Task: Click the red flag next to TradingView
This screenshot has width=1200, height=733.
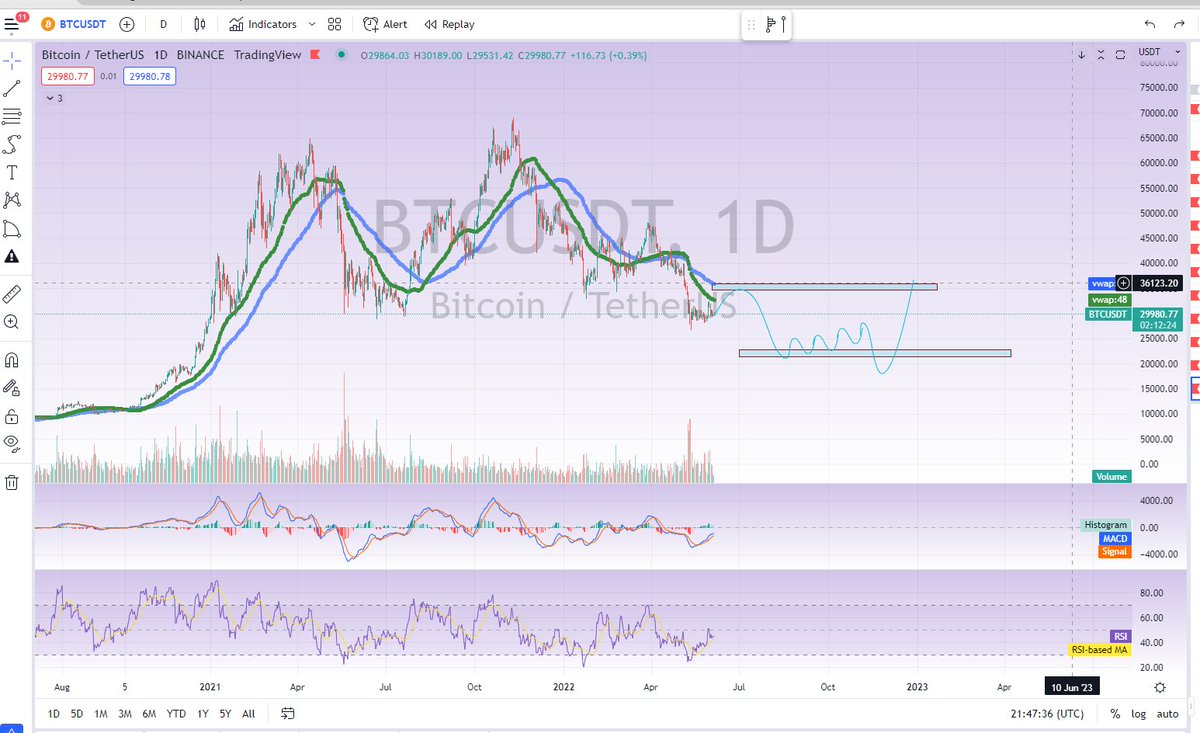Action: tap(316, 55)
